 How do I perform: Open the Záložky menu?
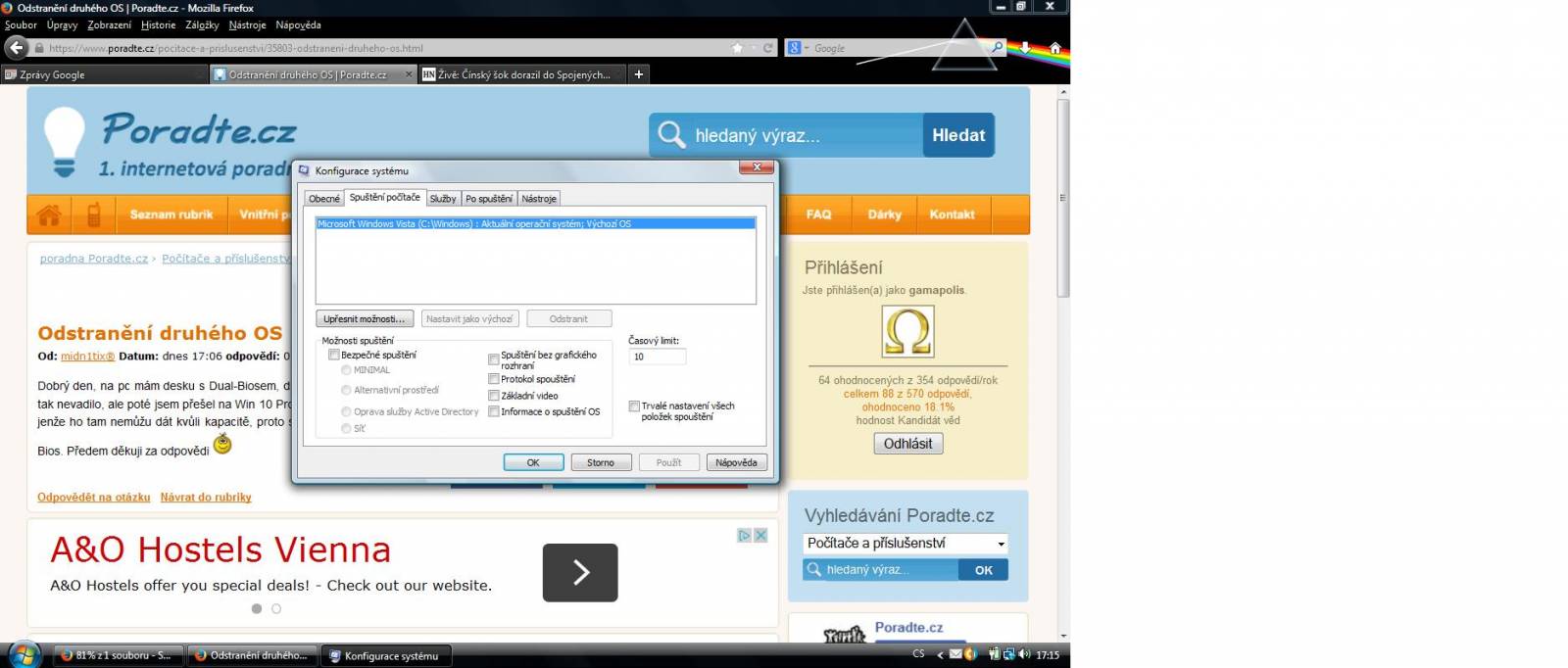(x=202, y=25)
